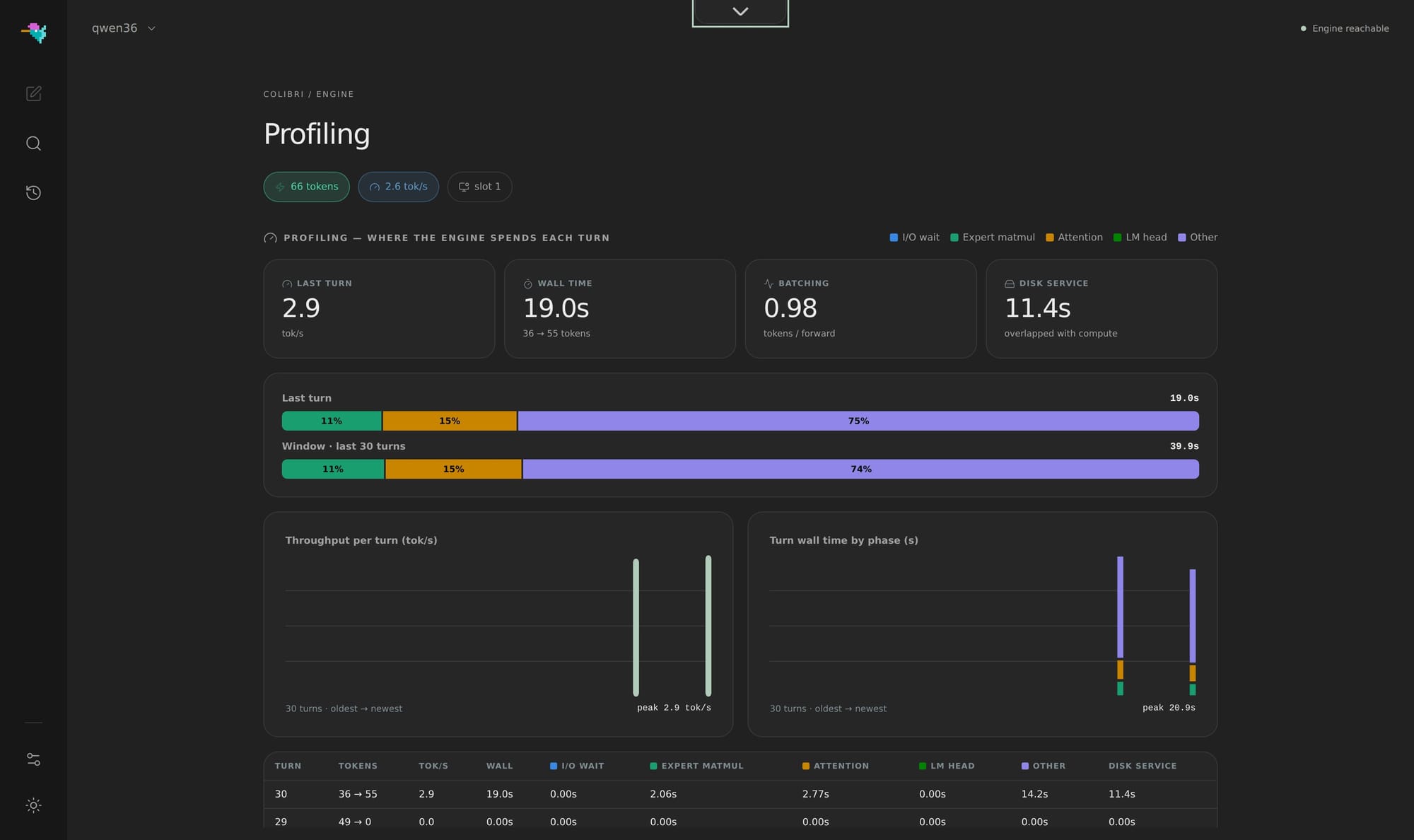The width and height of the screenshot is (1414, 840).
Task: Click the 'peak 2.9 tok/s' label
Action: click(x=674, y=708)
